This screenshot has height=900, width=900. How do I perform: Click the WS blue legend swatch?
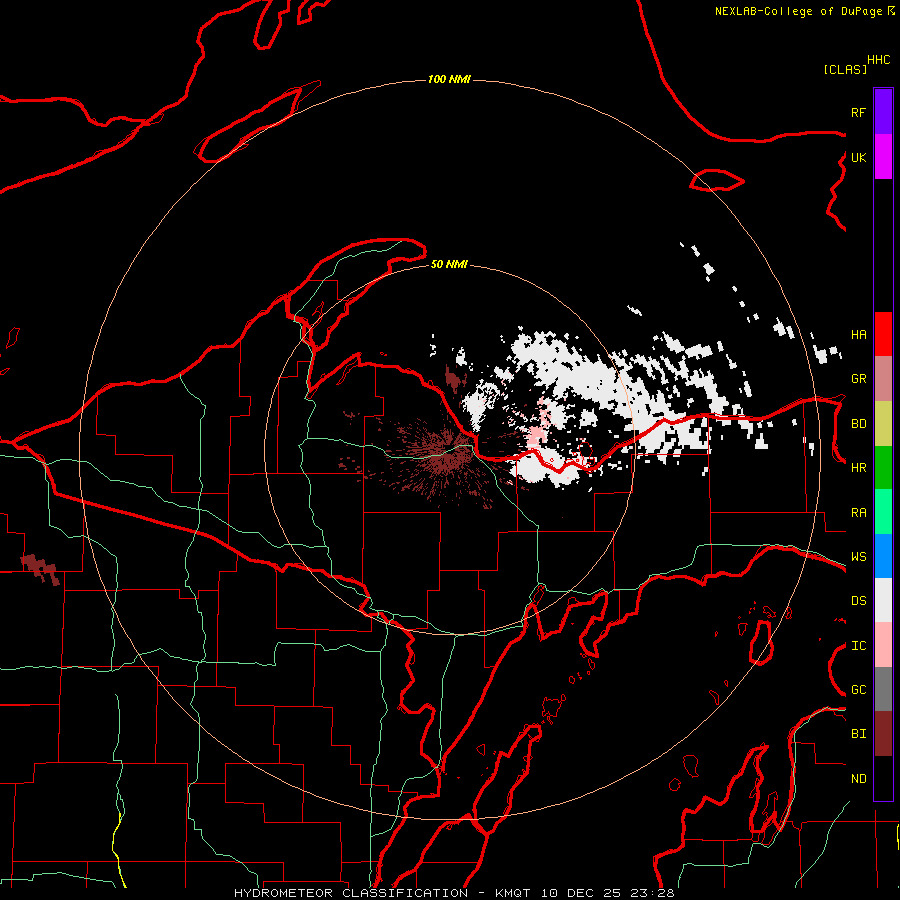883,556
